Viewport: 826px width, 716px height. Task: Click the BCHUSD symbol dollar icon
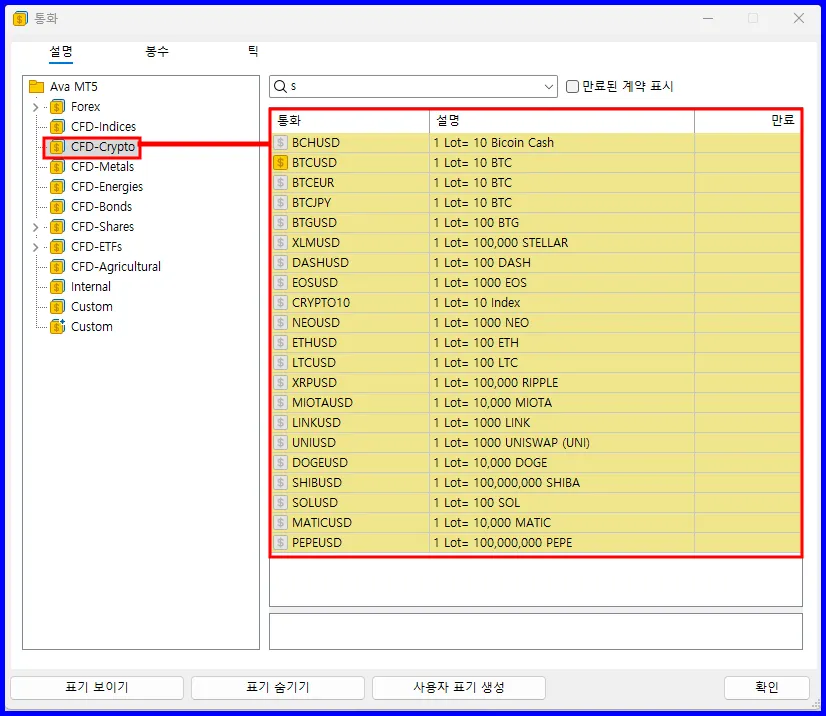pos(280,142)
